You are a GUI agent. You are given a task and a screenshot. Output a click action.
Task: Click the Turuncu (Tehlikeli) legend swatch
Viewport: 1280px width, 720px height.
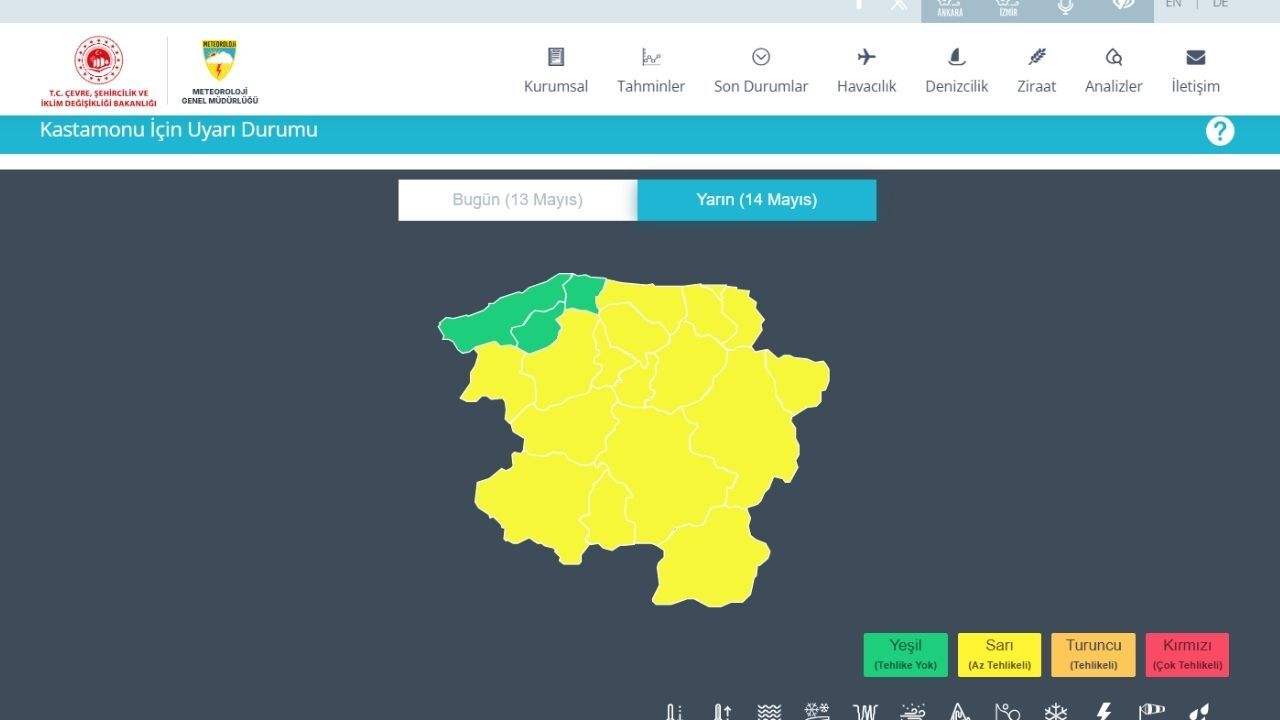[x=1093, y=655]
